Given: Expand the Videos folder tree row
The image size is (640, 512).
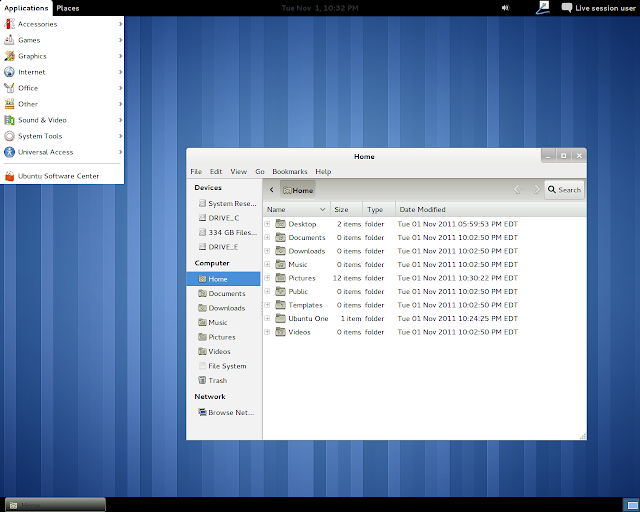Looking at the screenshot, I should click(x=267, y=332).
